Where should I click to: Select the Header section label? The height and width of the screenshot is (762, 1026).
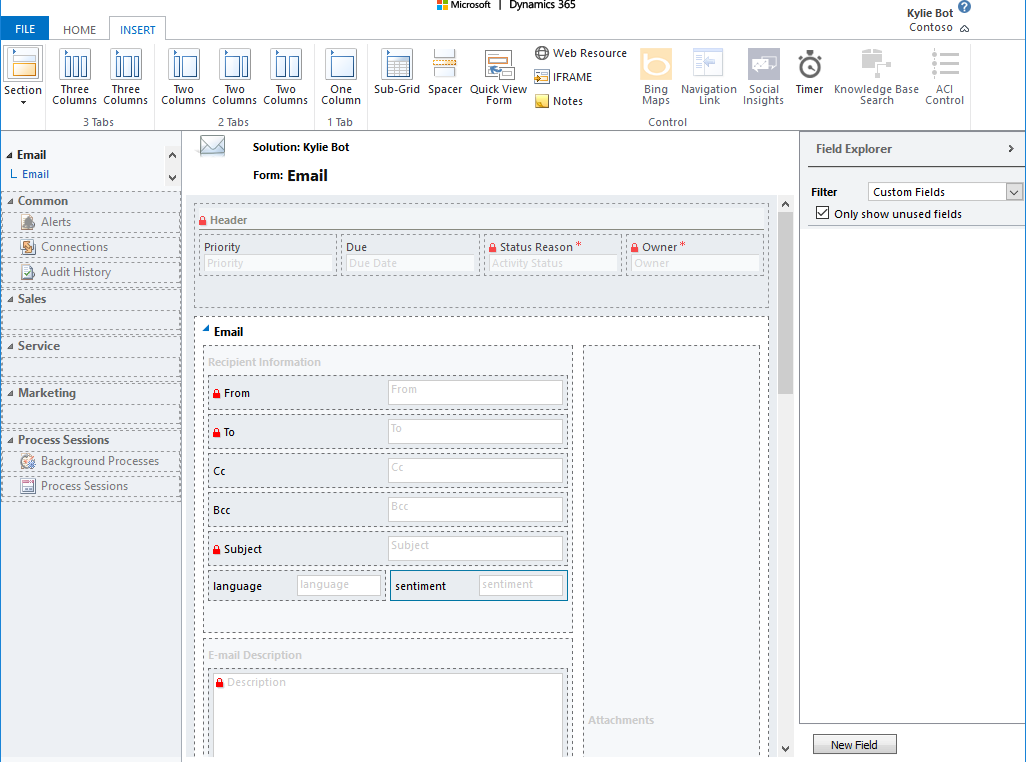pos(228,220)
